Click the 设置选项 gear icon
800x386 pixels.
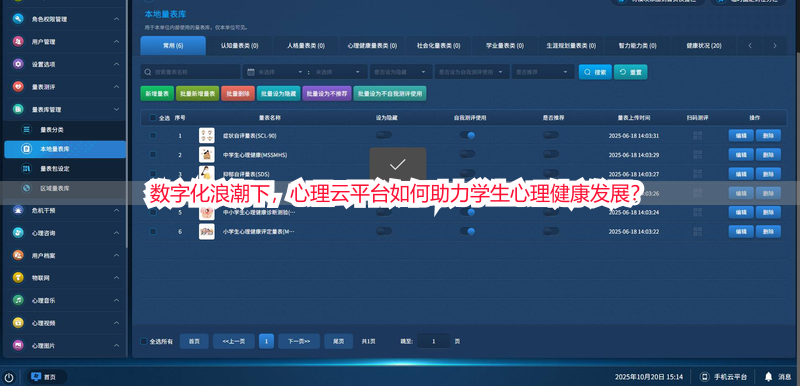point(18,64)
